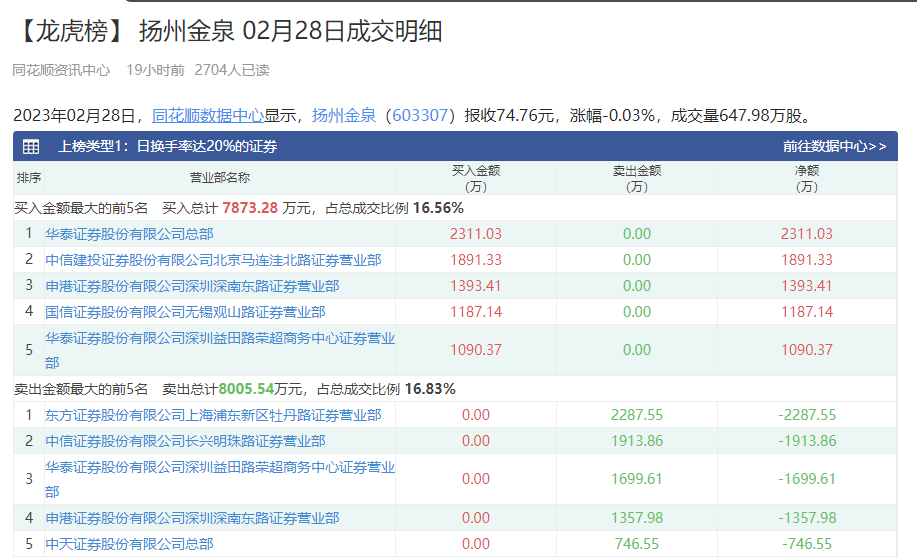Click net value -1699.61
917x558 pixels.
pos(807,479)
